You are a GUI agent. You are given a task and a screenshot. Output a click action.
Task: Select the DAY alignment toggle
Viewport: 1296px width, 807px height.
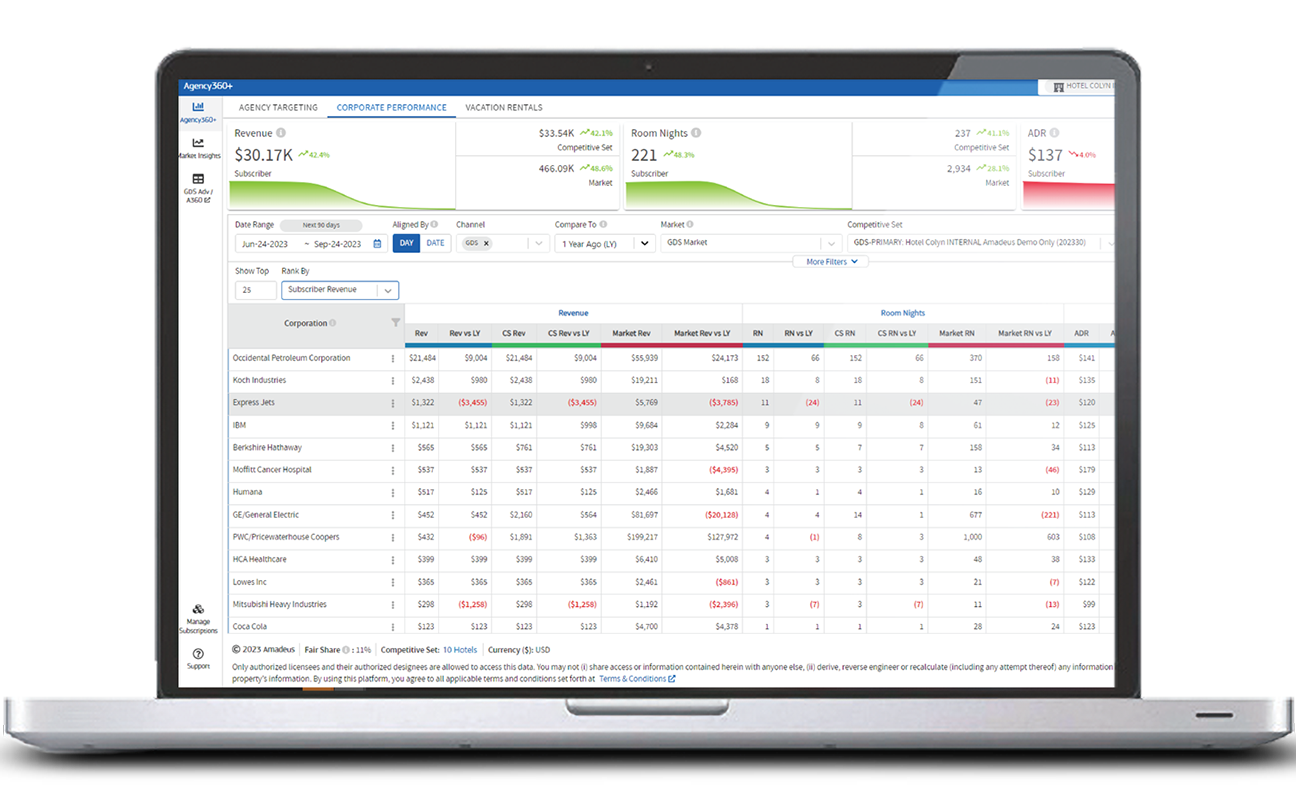pos(406,243)
